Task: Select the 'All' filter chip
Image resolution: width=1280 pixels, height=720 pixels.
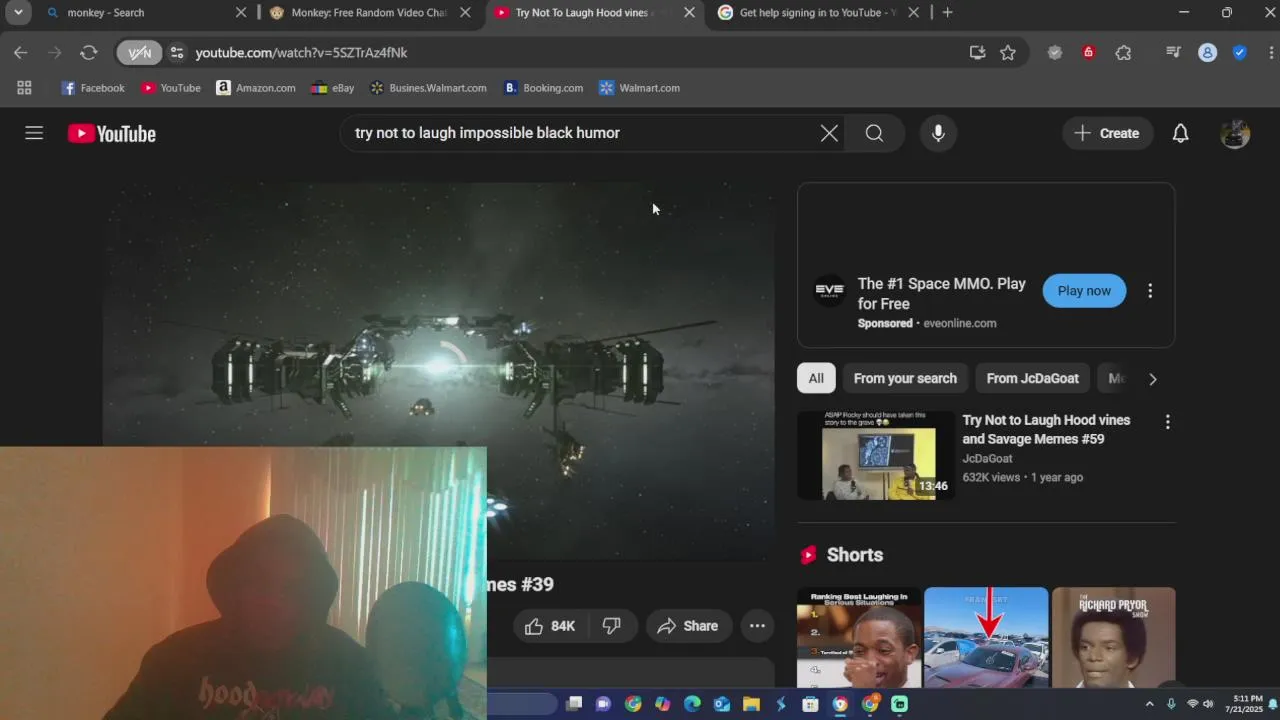Action: point(816,378)
